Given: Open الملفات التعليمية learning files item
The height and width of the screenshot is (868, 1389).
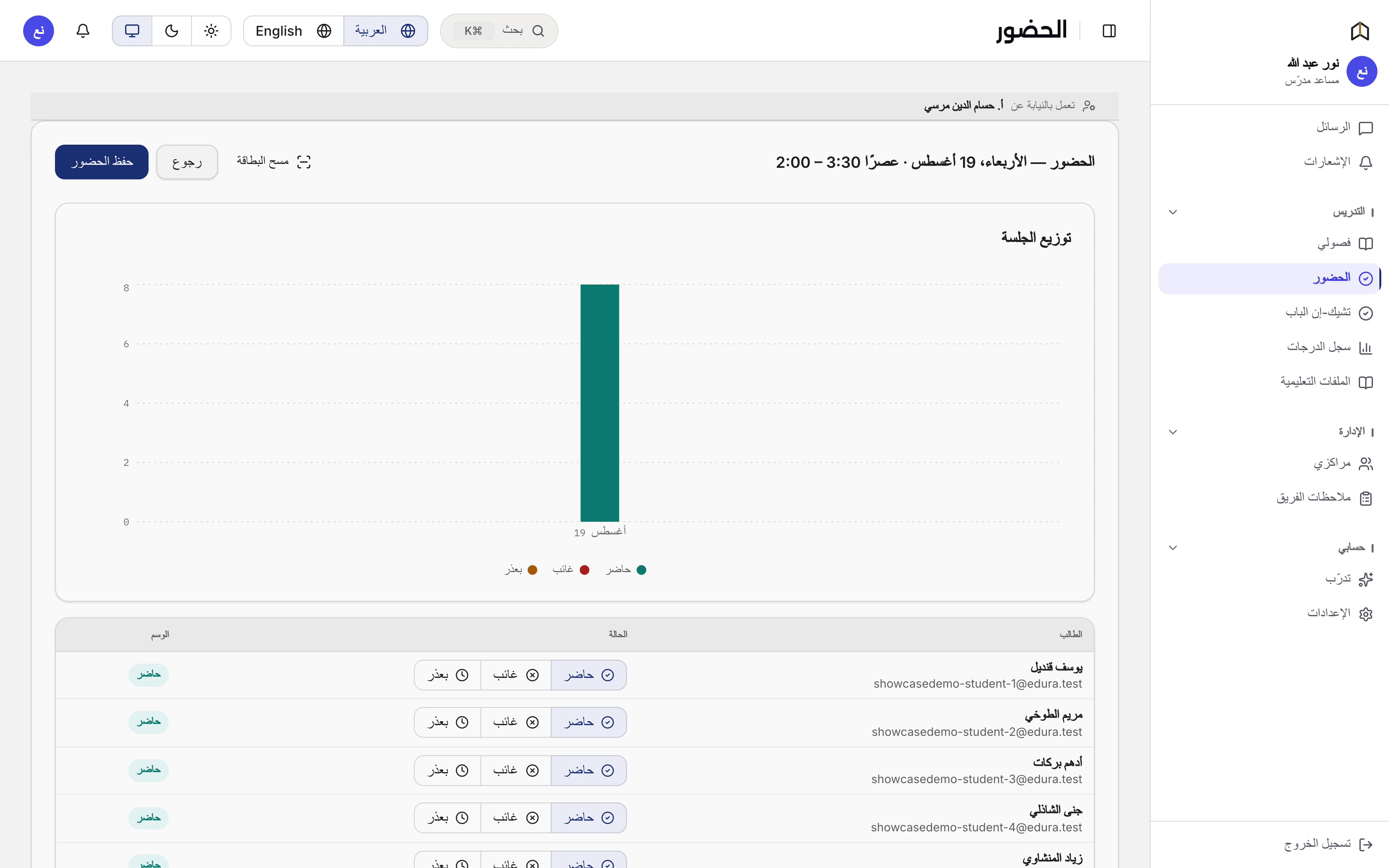Looking at the screenshot, I should point(1269,382).
